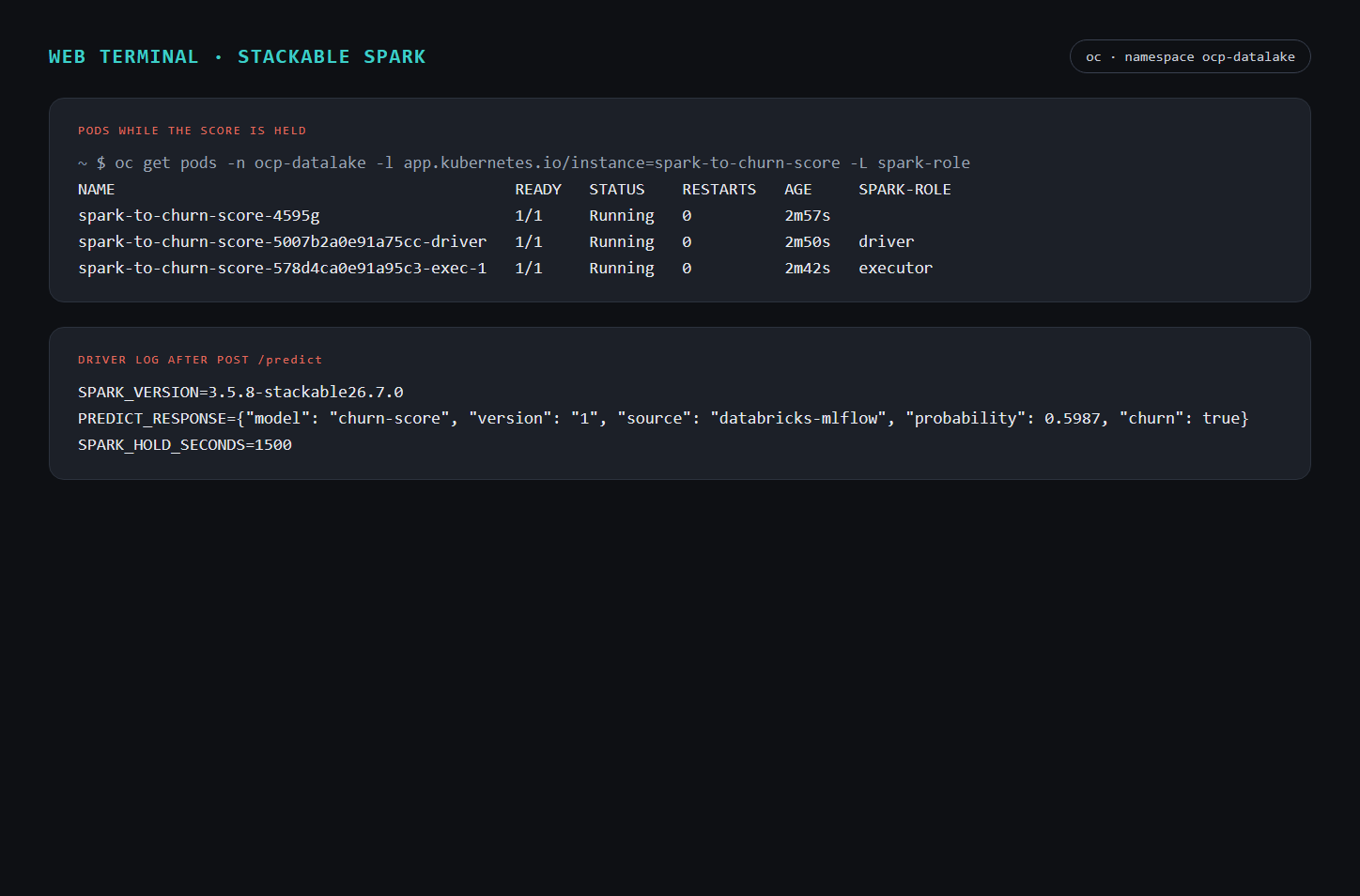
Task: Click the 'DRIVER LOG AFTER POST /predict' label
Action: coord(200,360)
